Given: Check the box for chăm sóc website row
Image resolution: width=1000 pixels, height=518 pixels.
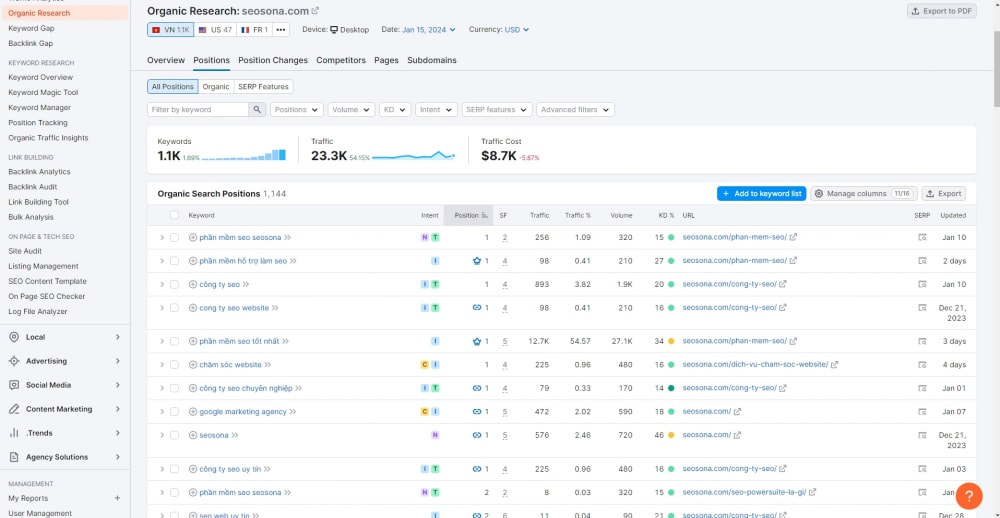Looking at the screenshot, I should (174, 365).
